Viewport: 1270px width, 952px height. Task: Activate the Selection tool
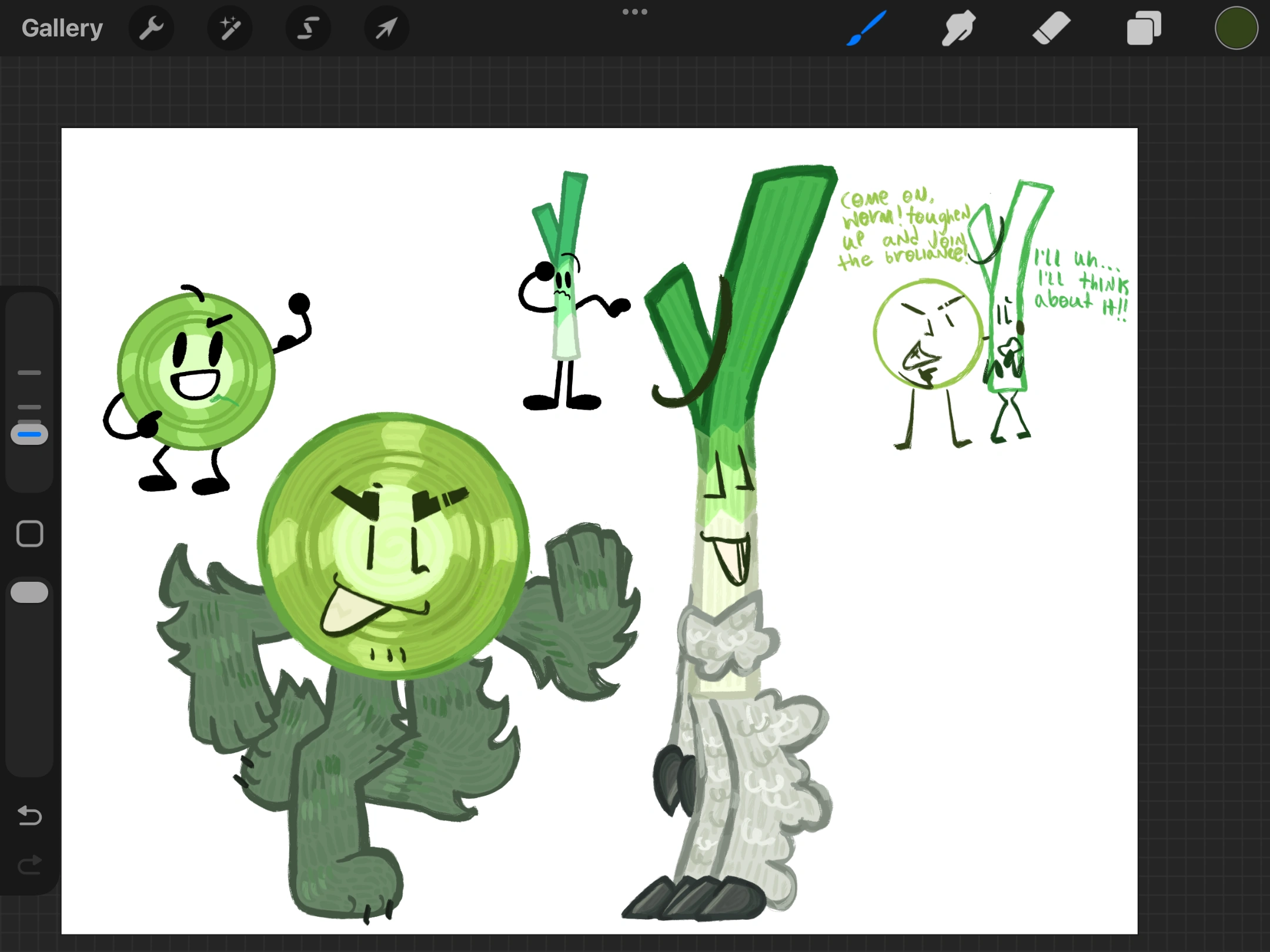click(x=308, y=28)
